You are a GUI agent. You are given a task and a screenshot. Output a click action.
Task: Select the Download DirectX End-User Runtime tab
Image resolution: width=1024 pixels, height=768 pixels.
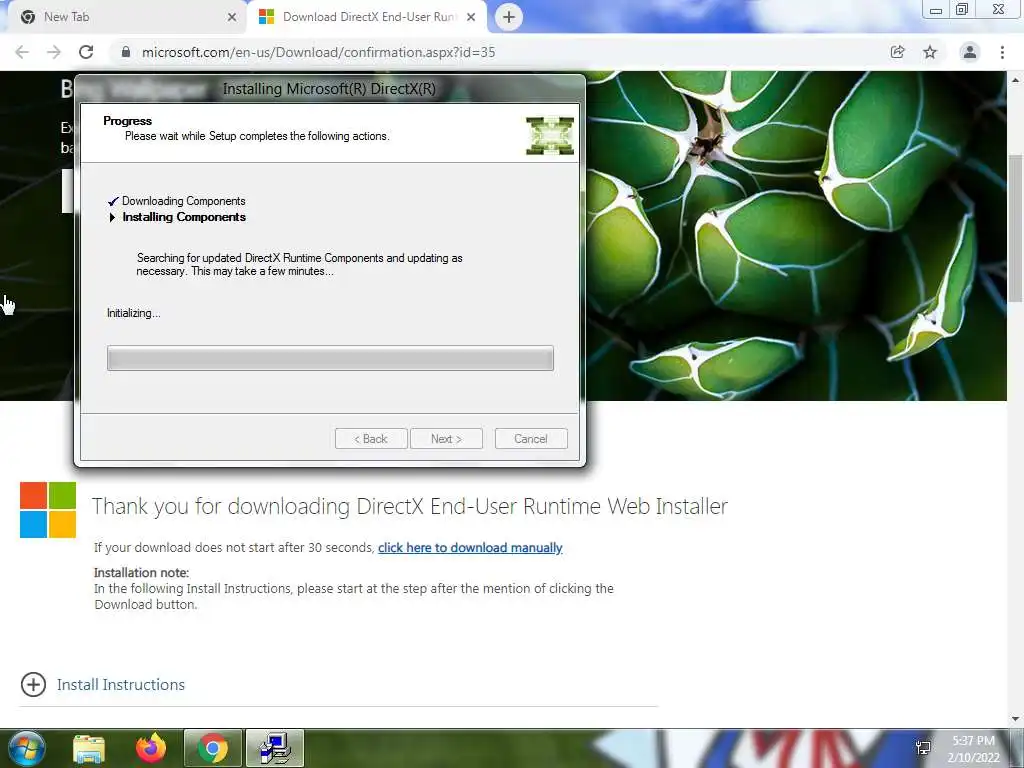(x=366, y=17)
